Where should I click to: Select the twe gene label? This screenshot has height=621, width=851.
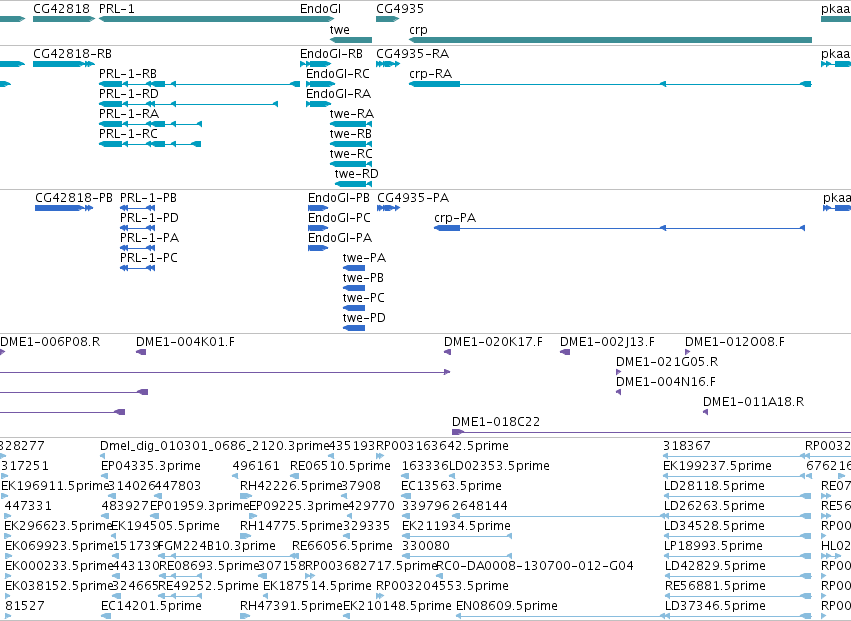coord(340,30)
